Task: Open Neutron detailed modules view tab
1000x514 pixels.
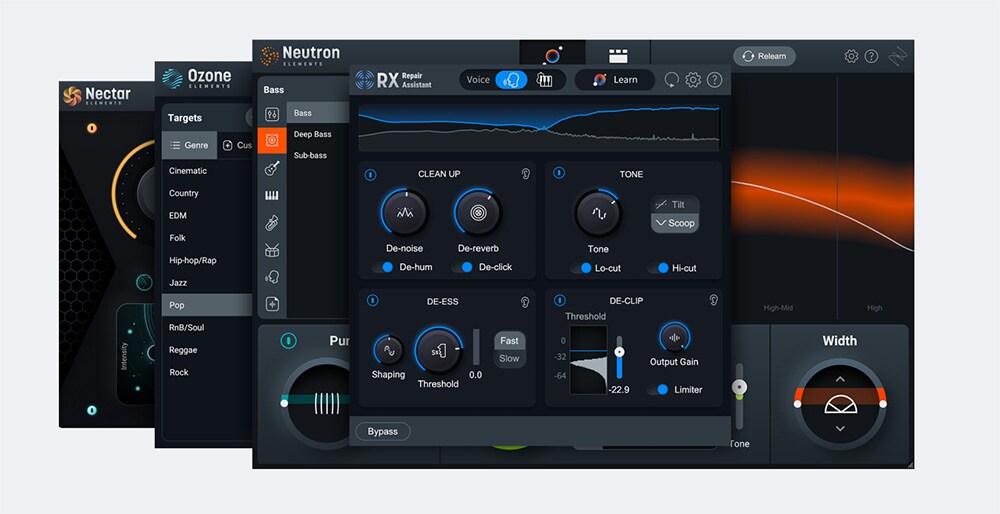Action: (618, 56)
